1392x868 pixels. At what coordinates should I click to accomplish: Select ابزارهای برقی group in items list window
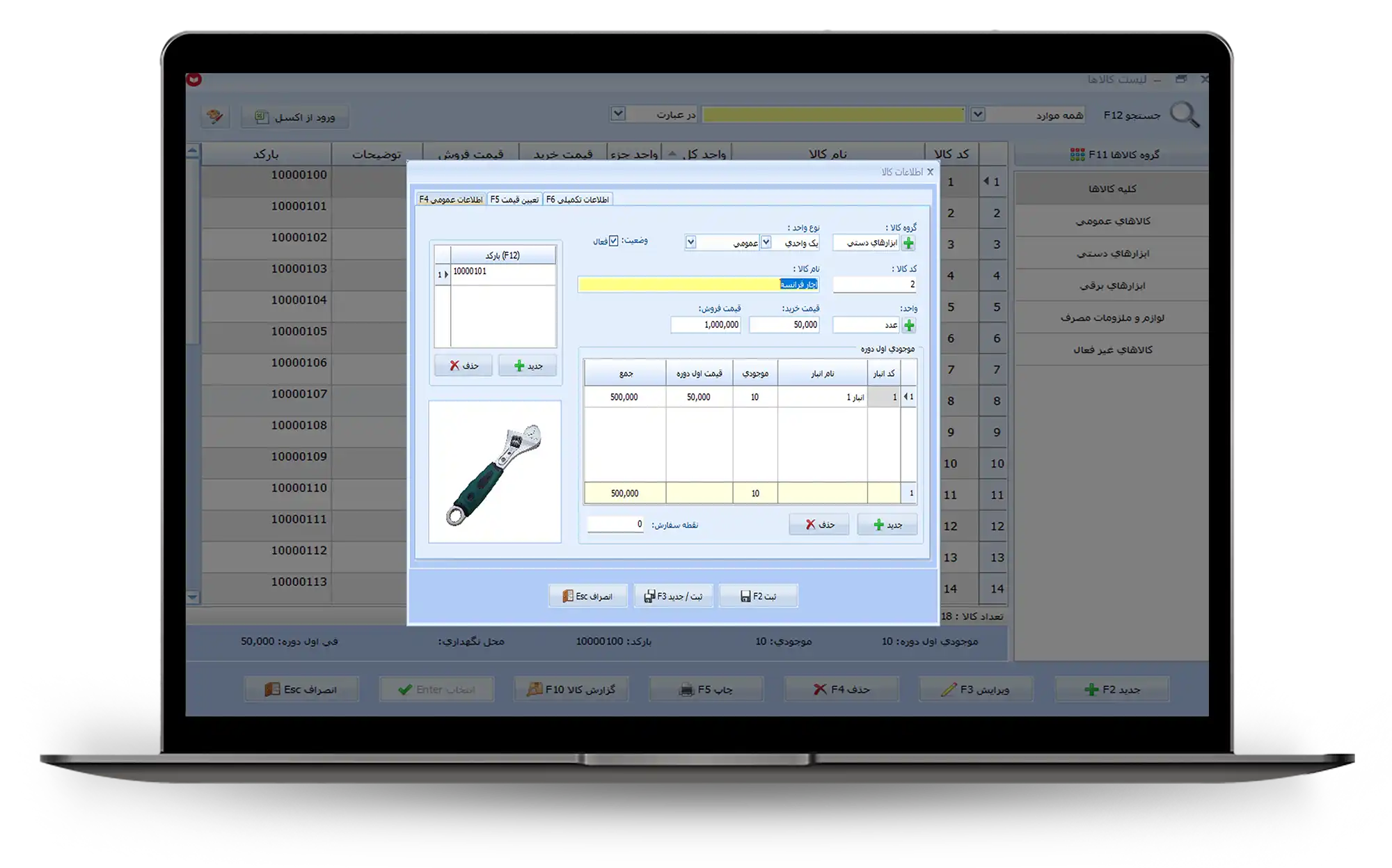[1112, 285]
